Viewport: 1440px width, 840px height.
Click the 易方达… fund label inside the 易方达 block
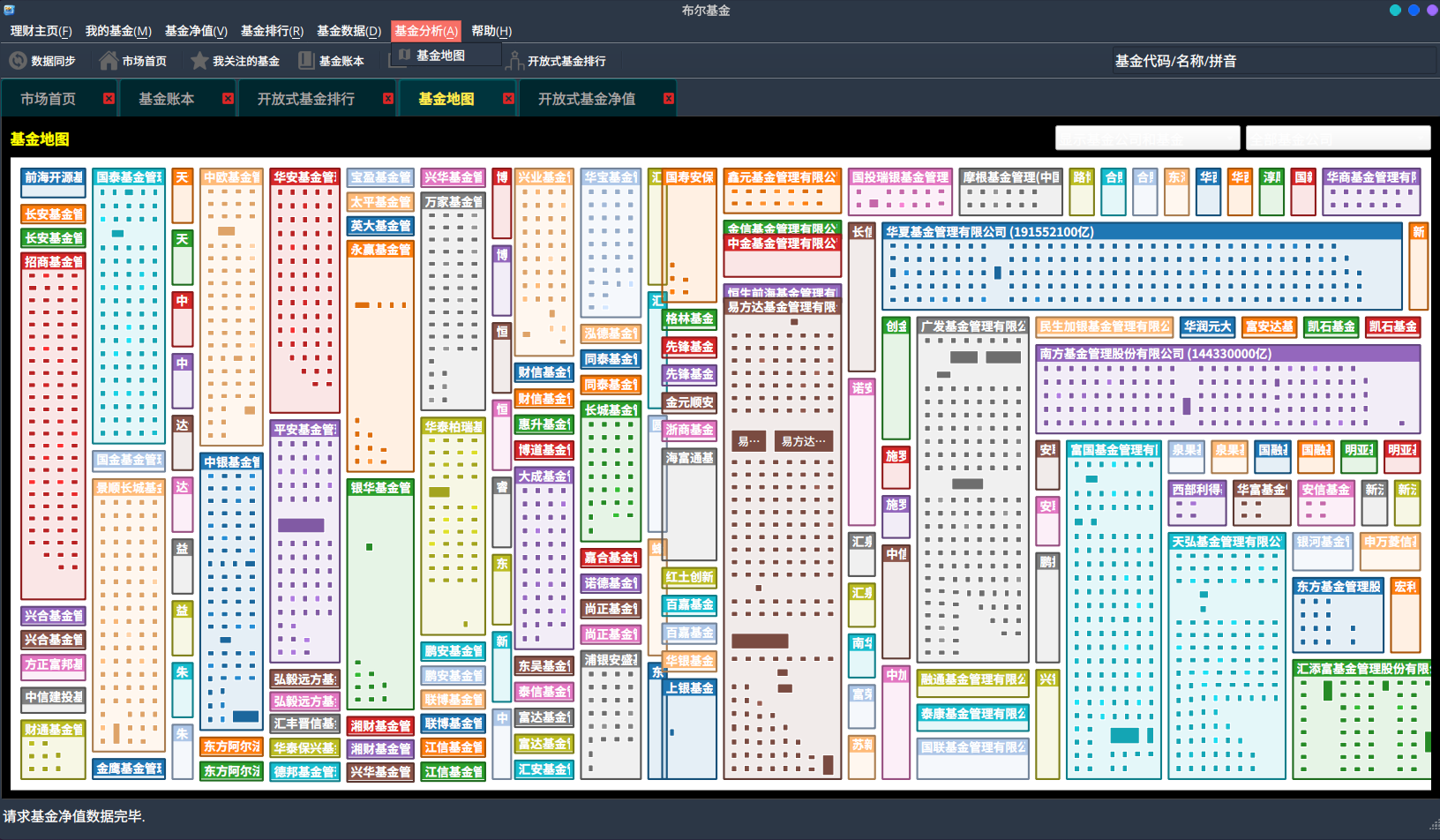[803, 441]
